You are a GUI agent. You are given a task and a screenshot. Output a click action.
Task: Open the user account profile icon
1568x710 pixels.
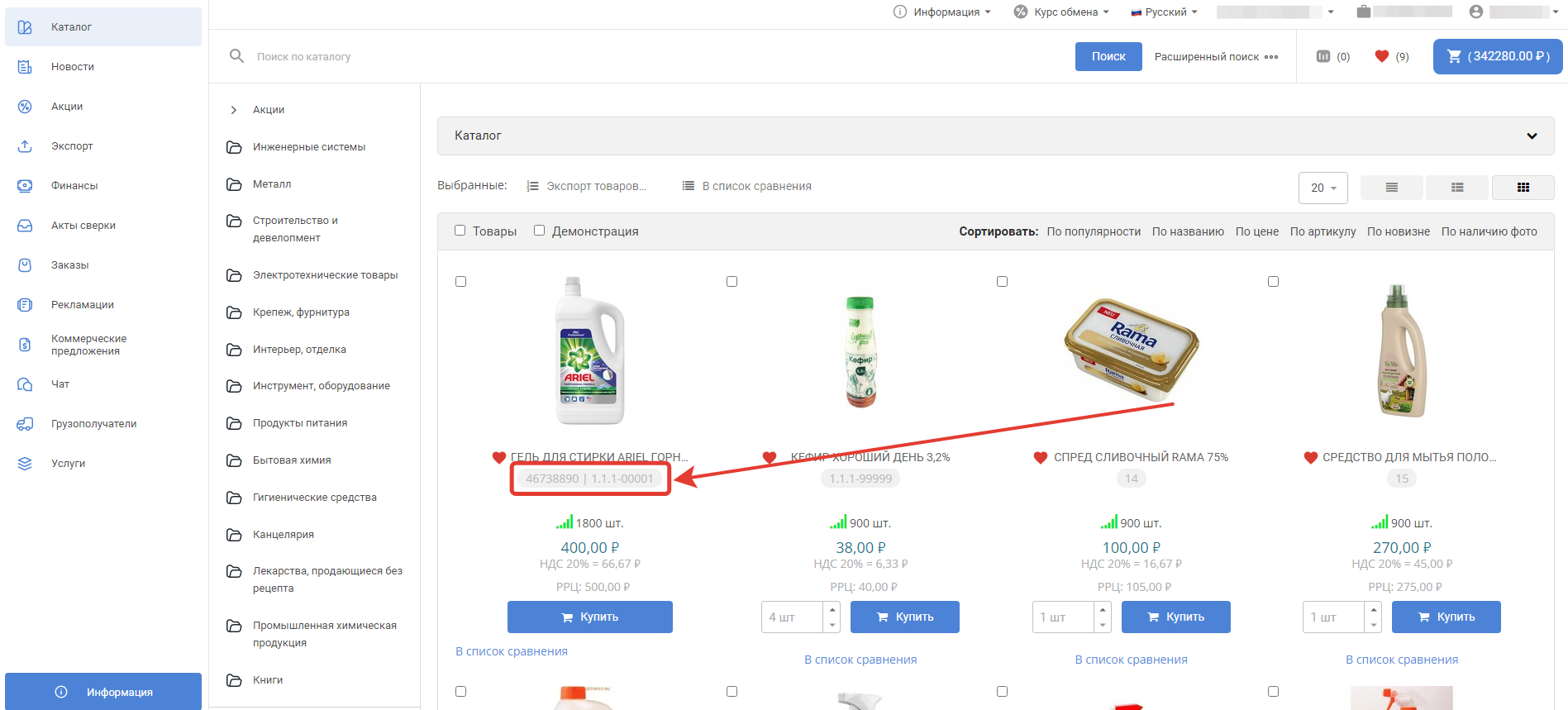click(x=1476, y=12)
